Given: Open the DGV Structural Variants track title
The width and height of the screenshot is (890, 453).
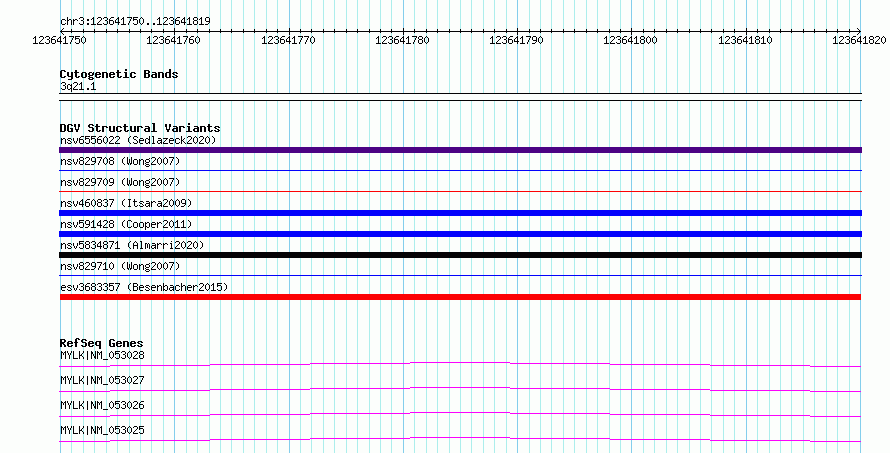Looking at the screenshot, I should (140, 128).
